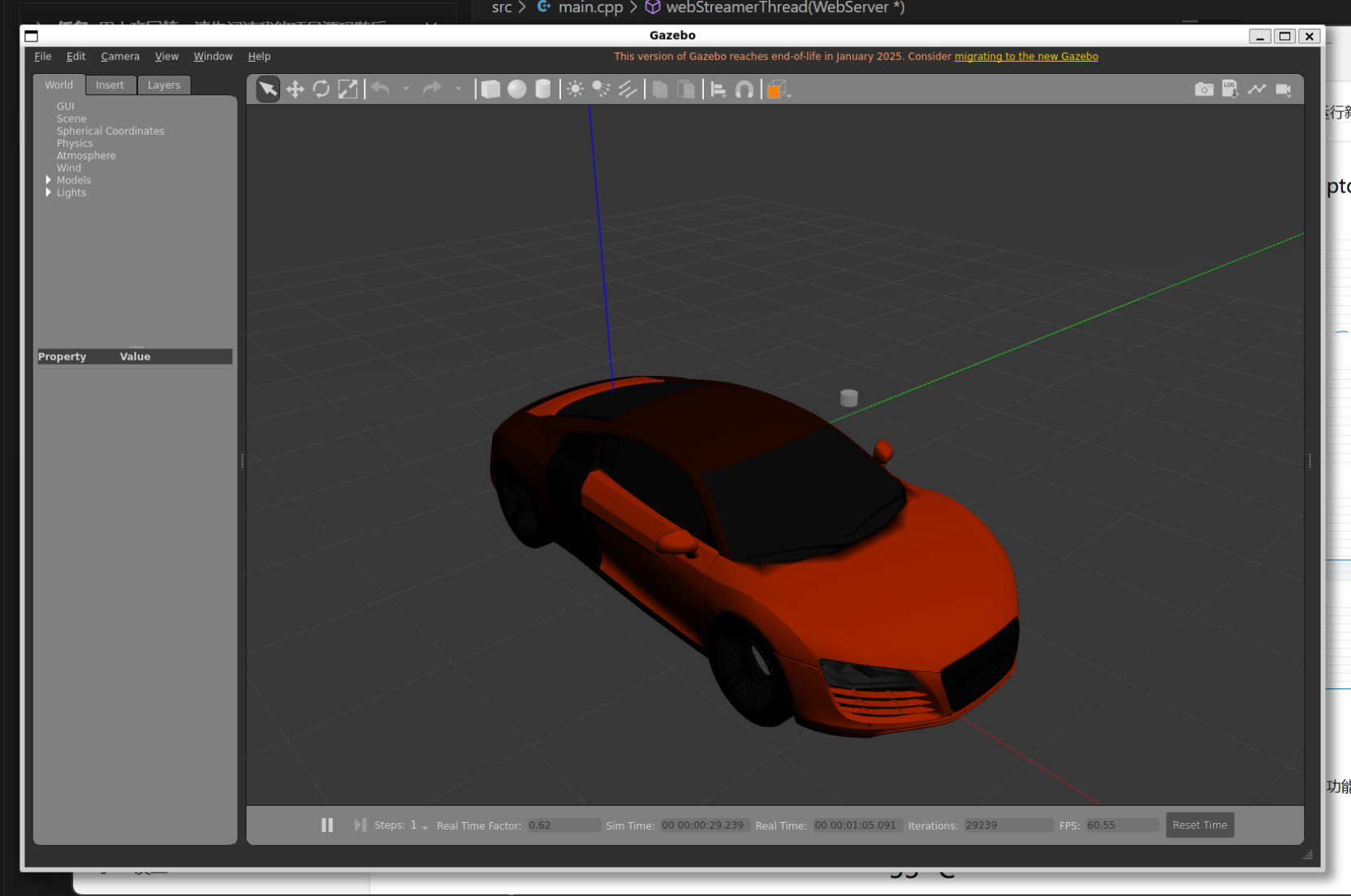The width and height of the screenshot is (1351, 896).
Task: Choose the Scale mode tool
Action: tap(347, 89)
